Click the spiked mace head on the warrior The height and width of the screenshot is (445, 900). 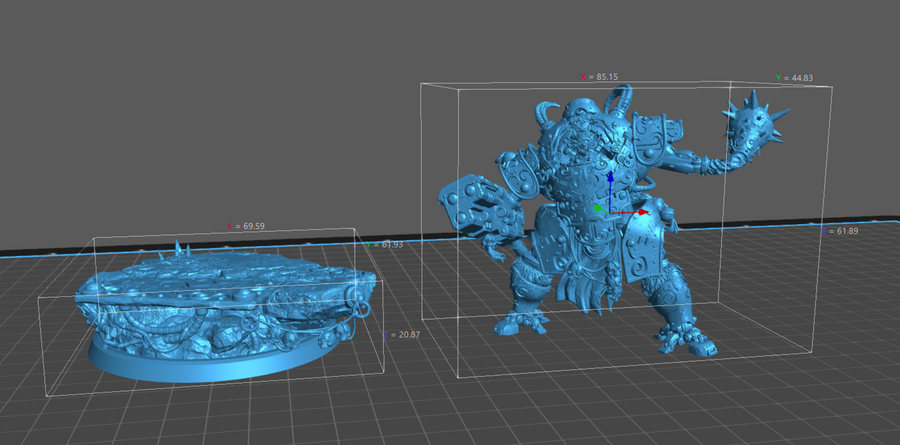click(x=756, y=128)
